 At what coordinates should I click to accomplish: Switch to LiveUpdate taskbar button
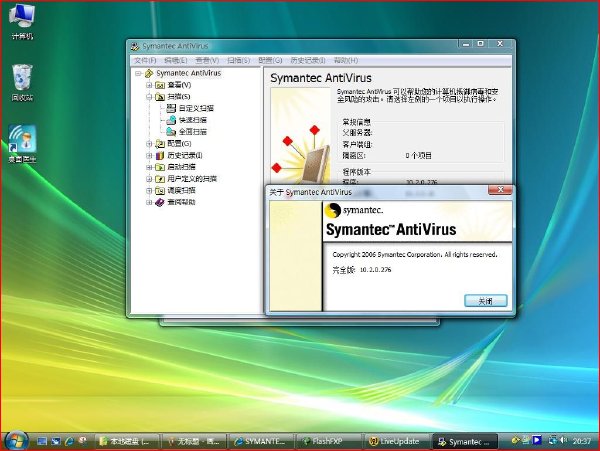tap(397, 441)
